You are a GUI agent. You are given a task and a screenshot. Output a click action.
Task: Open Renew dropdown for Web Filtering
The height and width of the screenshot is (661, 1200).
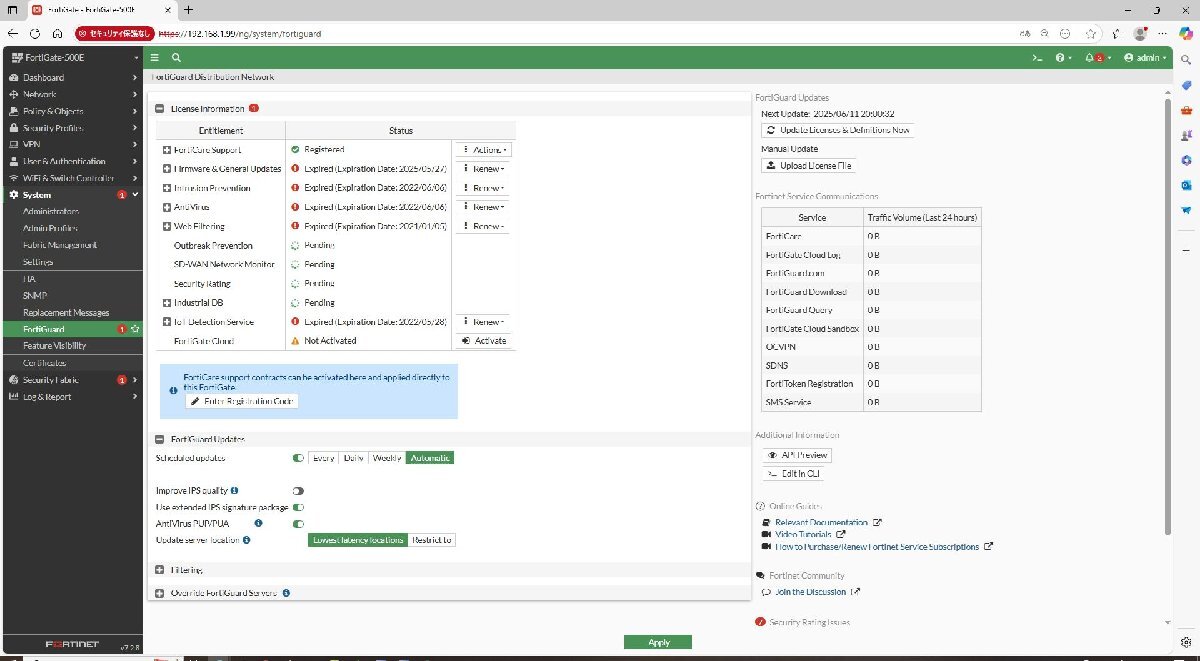tap(485, 227)
